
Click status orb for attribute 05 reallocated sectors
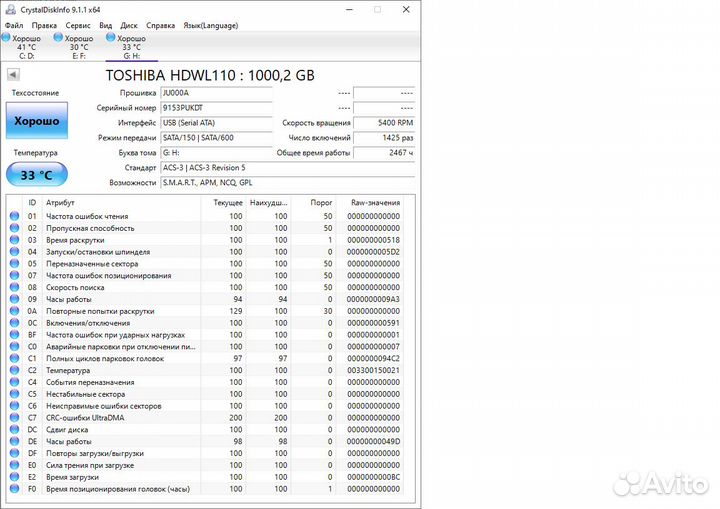(x=14, y=264)
